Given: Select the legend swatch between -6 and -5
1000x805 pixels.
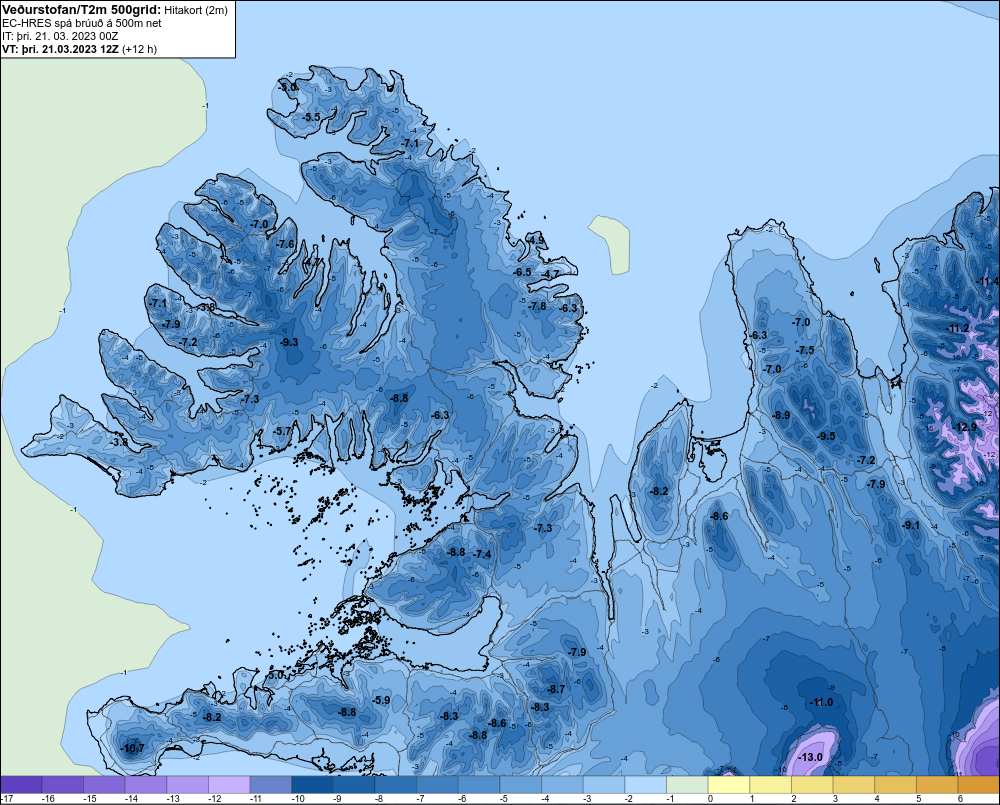Looking at the screenshot, I should tap(479, 785).
